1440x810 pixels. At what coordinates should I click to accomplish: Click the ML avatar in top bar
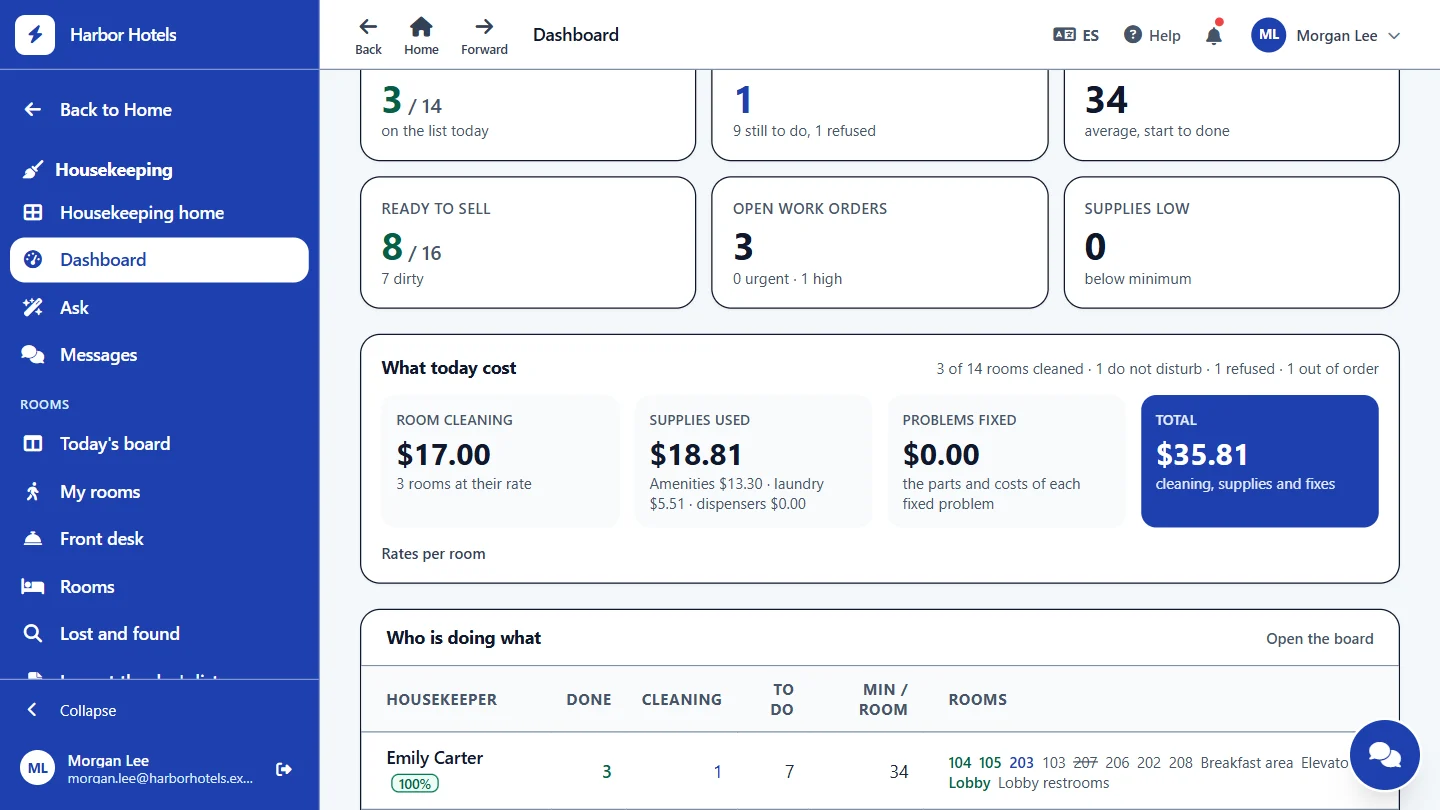click(1268, 35)
